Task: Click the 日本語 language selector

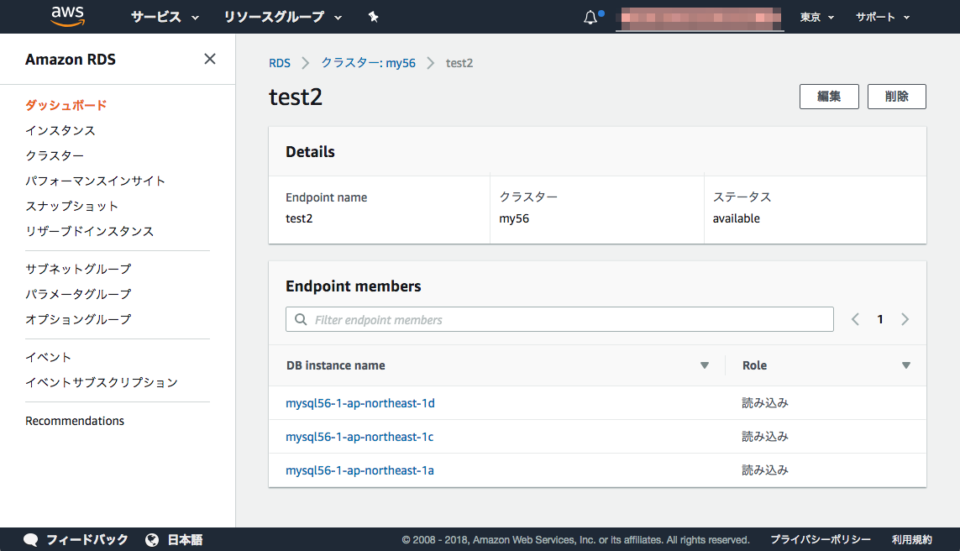Action: (x=185, y=539)
